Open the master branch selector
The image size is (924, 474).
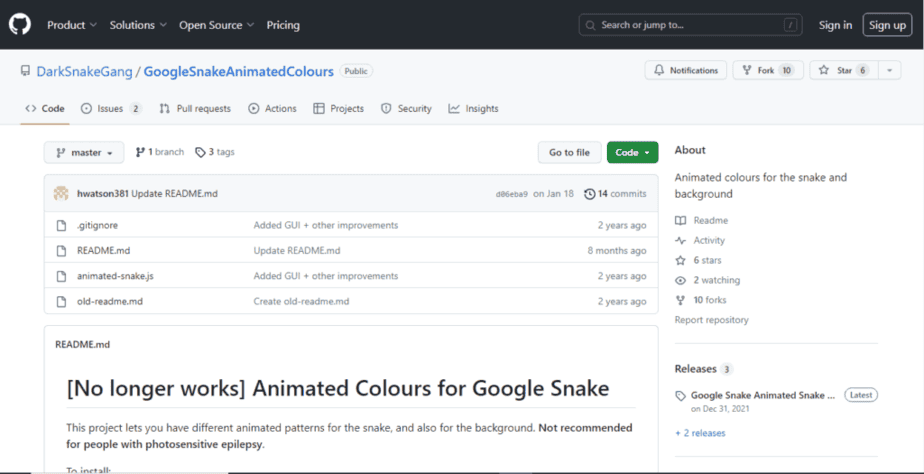(x=84, y=152)
